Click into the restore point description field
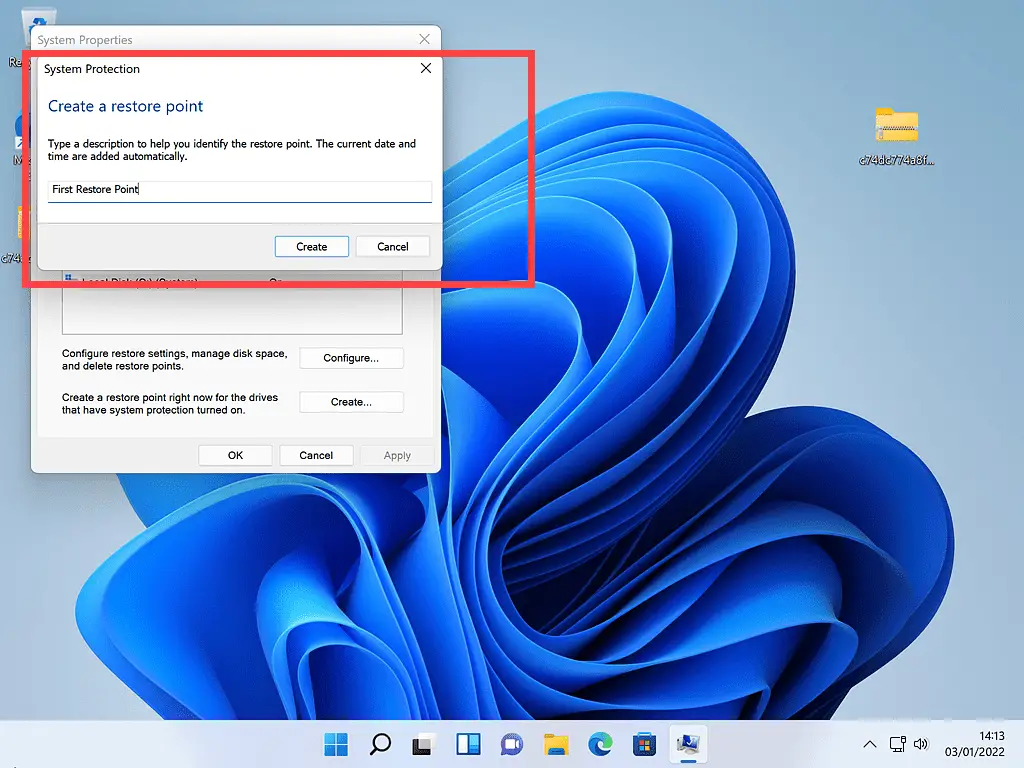Viewport: 1024px width, 768px height. (x=240, y=191)
